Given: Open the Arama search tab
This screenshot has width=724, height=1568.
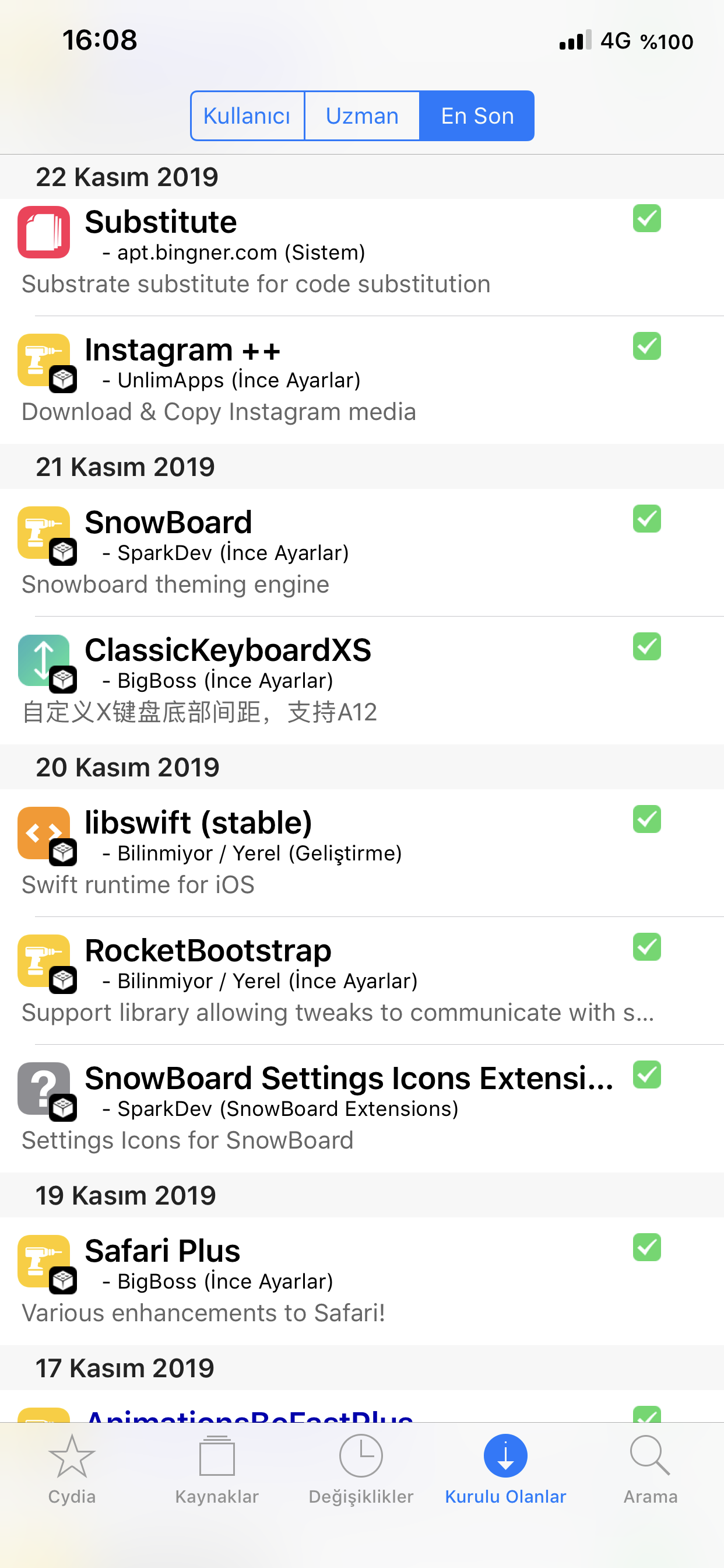Looking at the screenshot, I should point(650,1468).
